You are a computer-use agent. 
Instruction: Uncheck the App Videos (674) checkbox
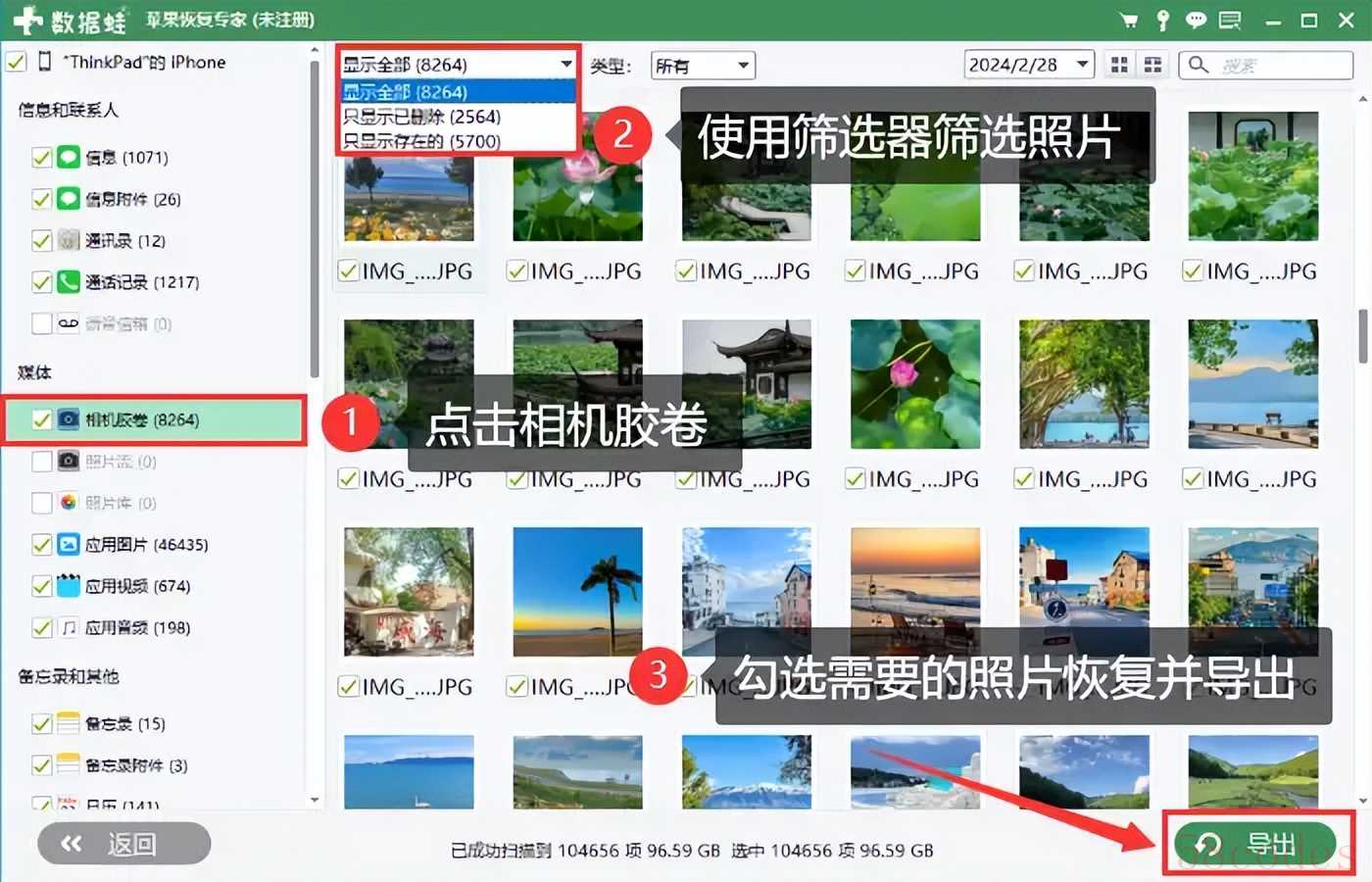[41, 586]
